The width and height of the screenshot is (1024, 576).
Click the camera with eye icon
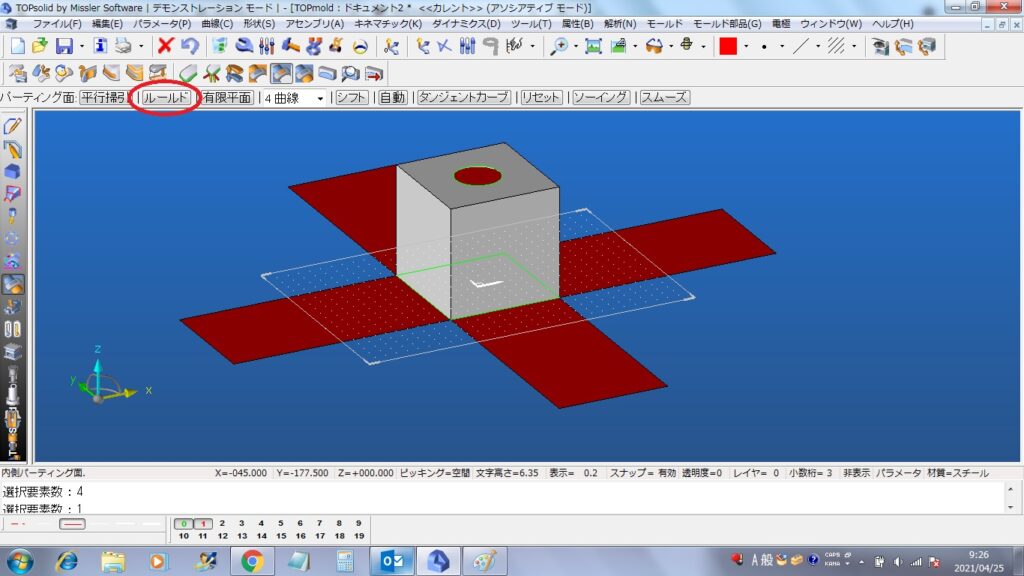tap(880, 46)
